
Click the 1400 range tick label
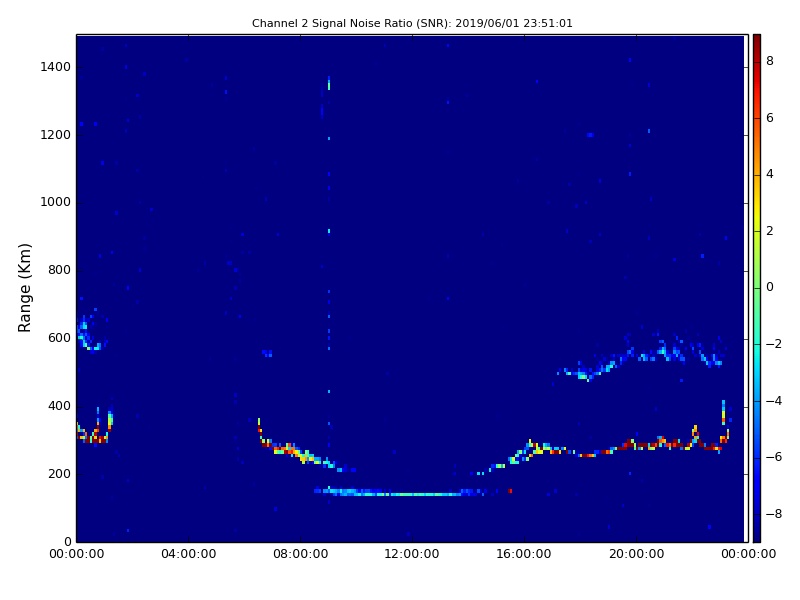56,67
